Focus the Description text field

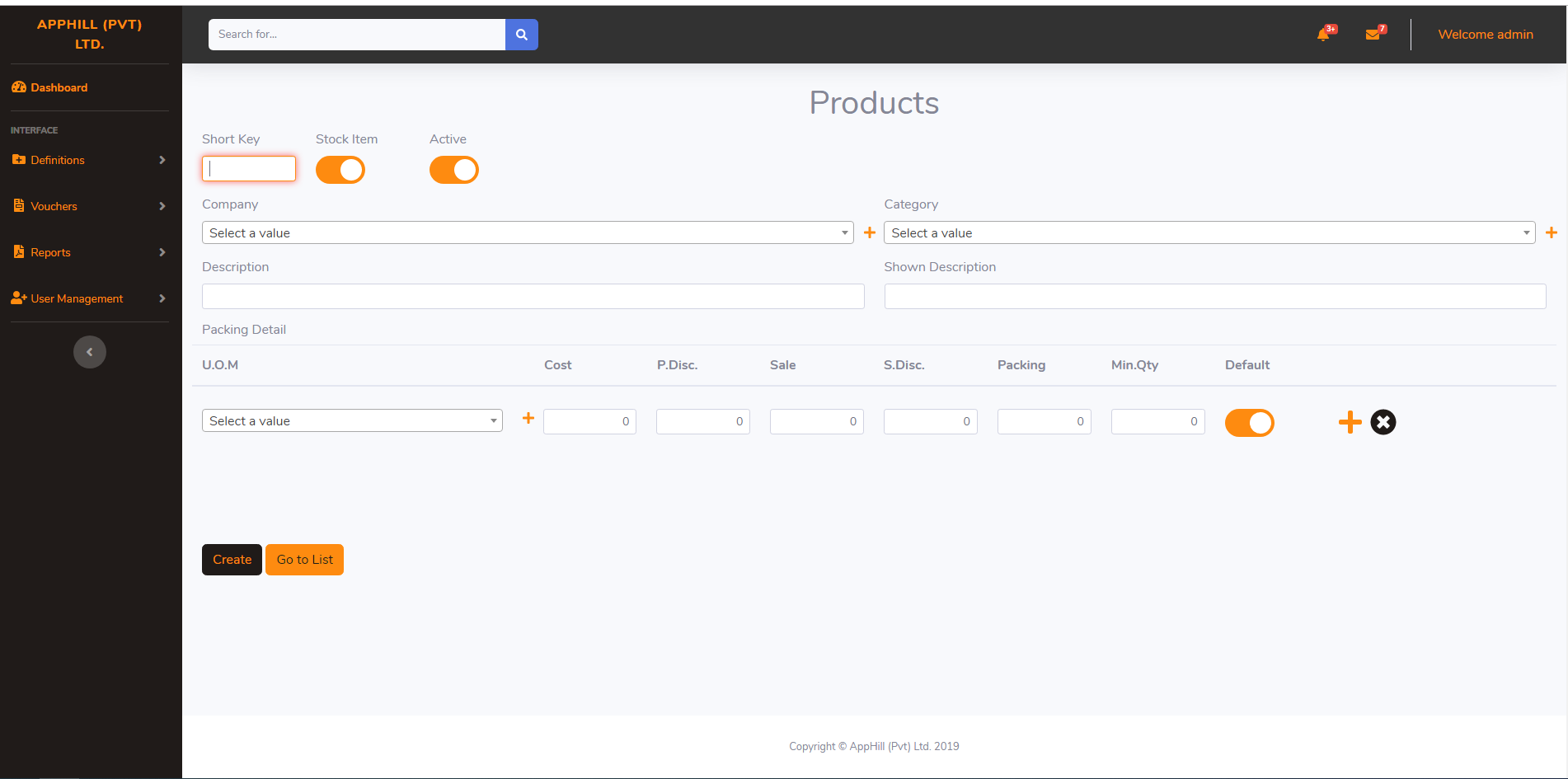[x=533, y=297]
